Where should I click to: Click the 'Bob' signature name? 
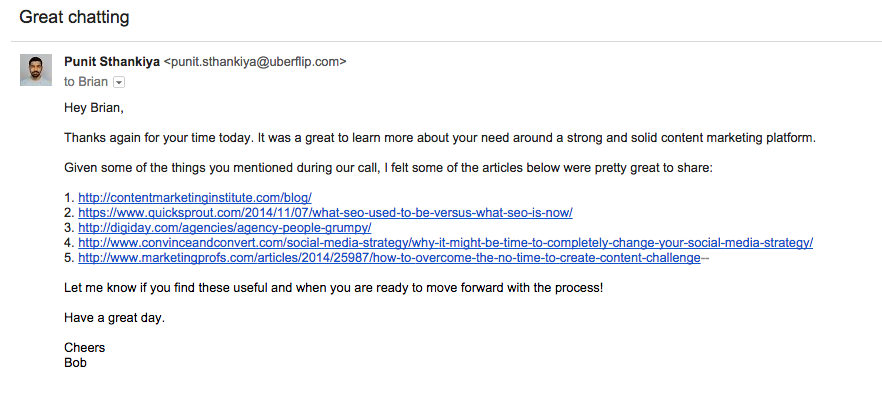[75, 363]
